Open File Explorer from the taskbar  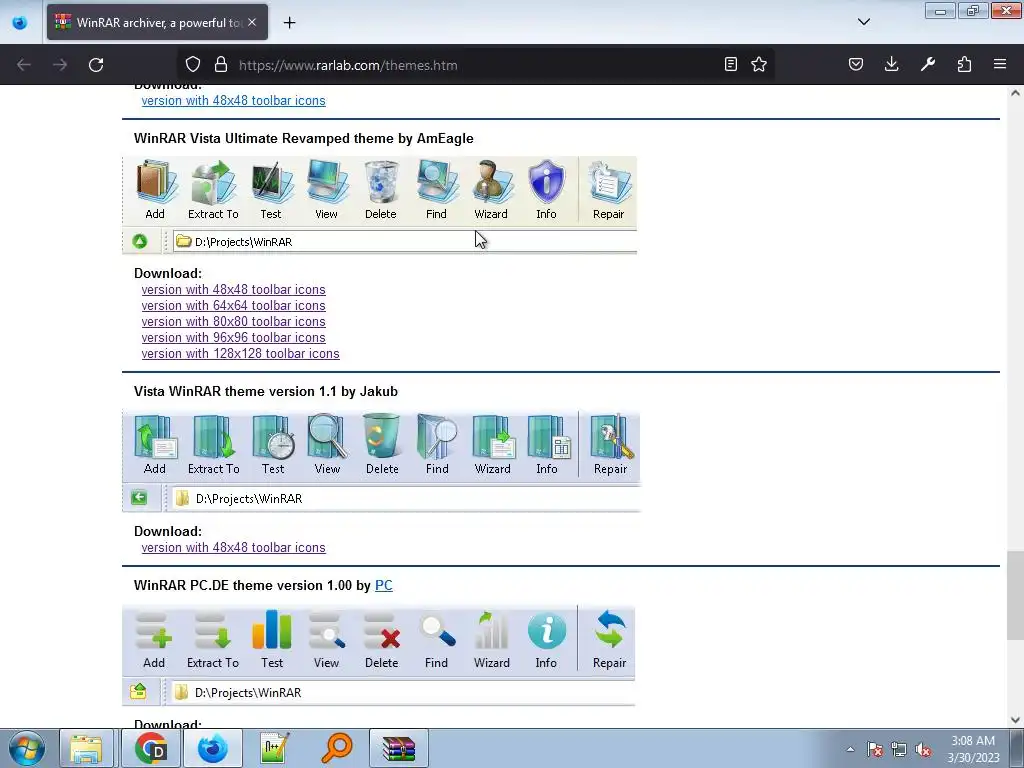[86, 748]
